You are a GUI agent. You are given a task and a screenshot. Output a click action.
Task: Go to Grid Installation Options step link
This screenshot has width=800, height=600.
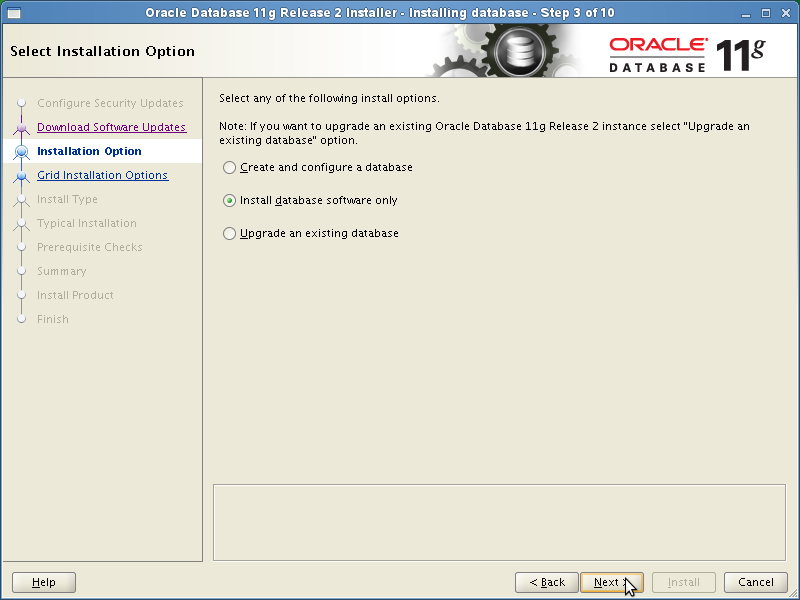pyautogui.click(x=103, y=175)
